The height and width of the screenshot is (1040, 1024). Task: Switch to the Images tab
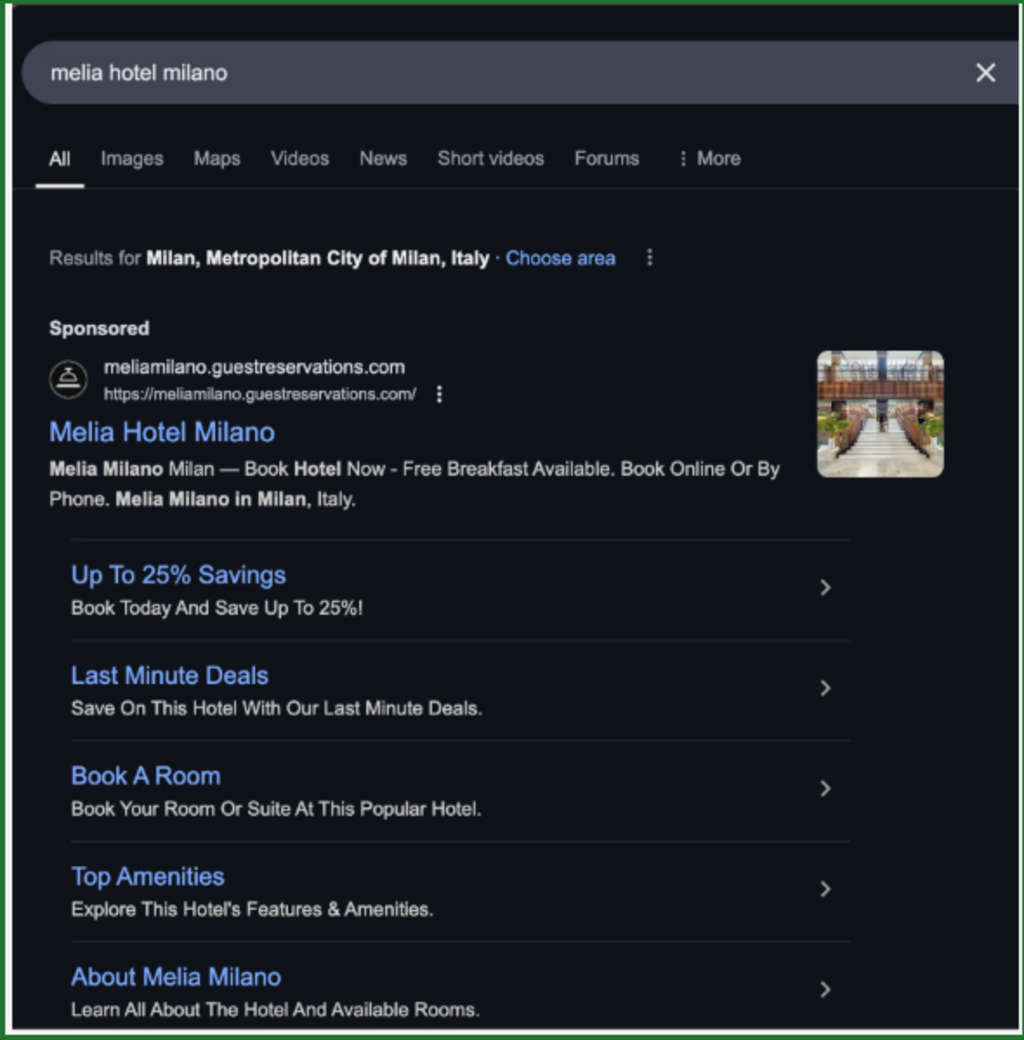click(132, 158)
